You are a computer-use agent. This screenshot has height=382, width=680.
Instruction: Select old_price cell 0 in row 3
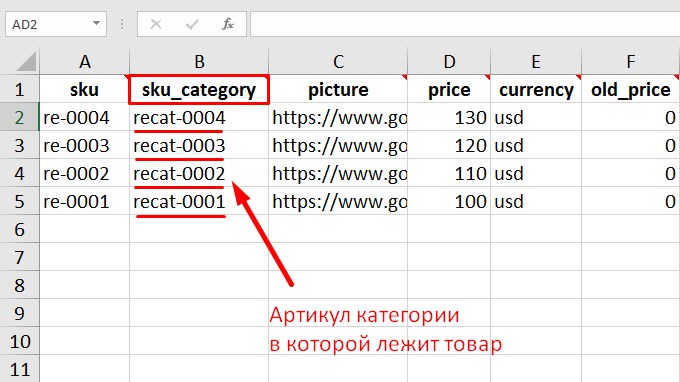pyautogui.click(x=631, y=145)
